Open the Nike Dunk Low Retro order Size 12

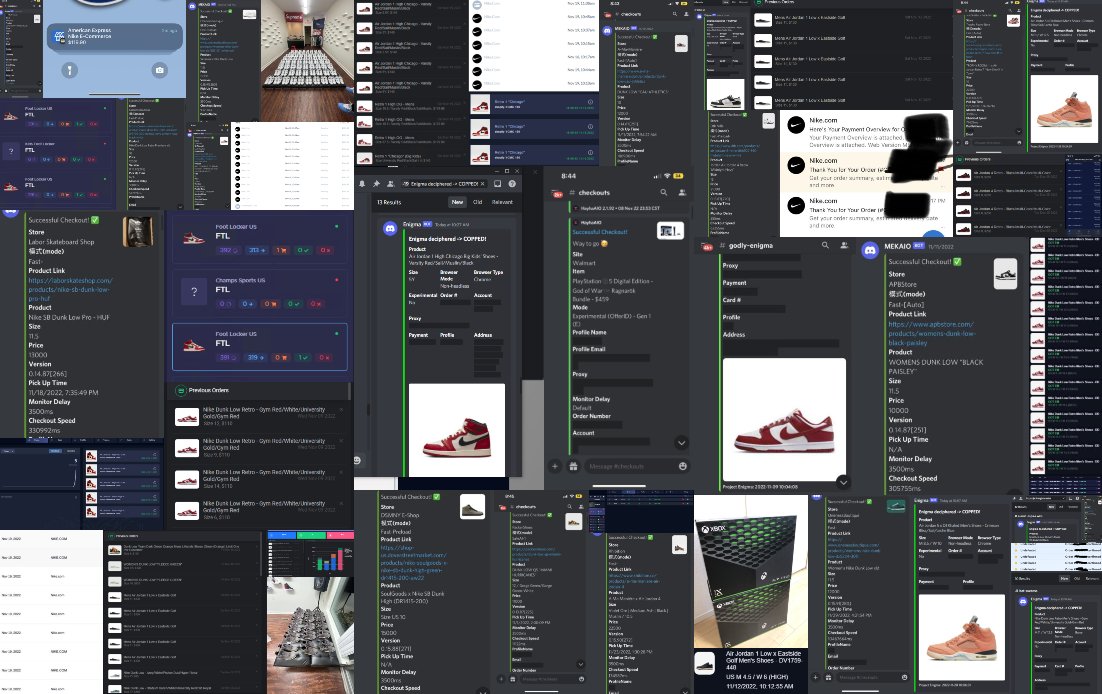tap(259, 416)
